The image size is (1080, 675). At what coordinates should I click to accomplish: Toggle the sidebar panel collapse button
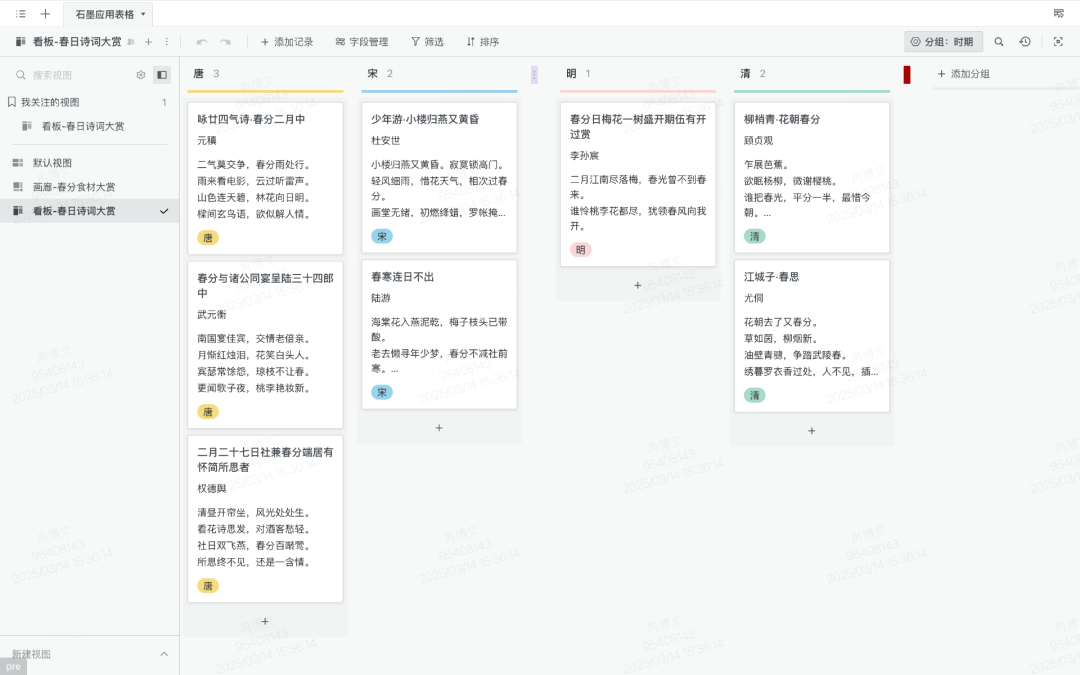161,75
